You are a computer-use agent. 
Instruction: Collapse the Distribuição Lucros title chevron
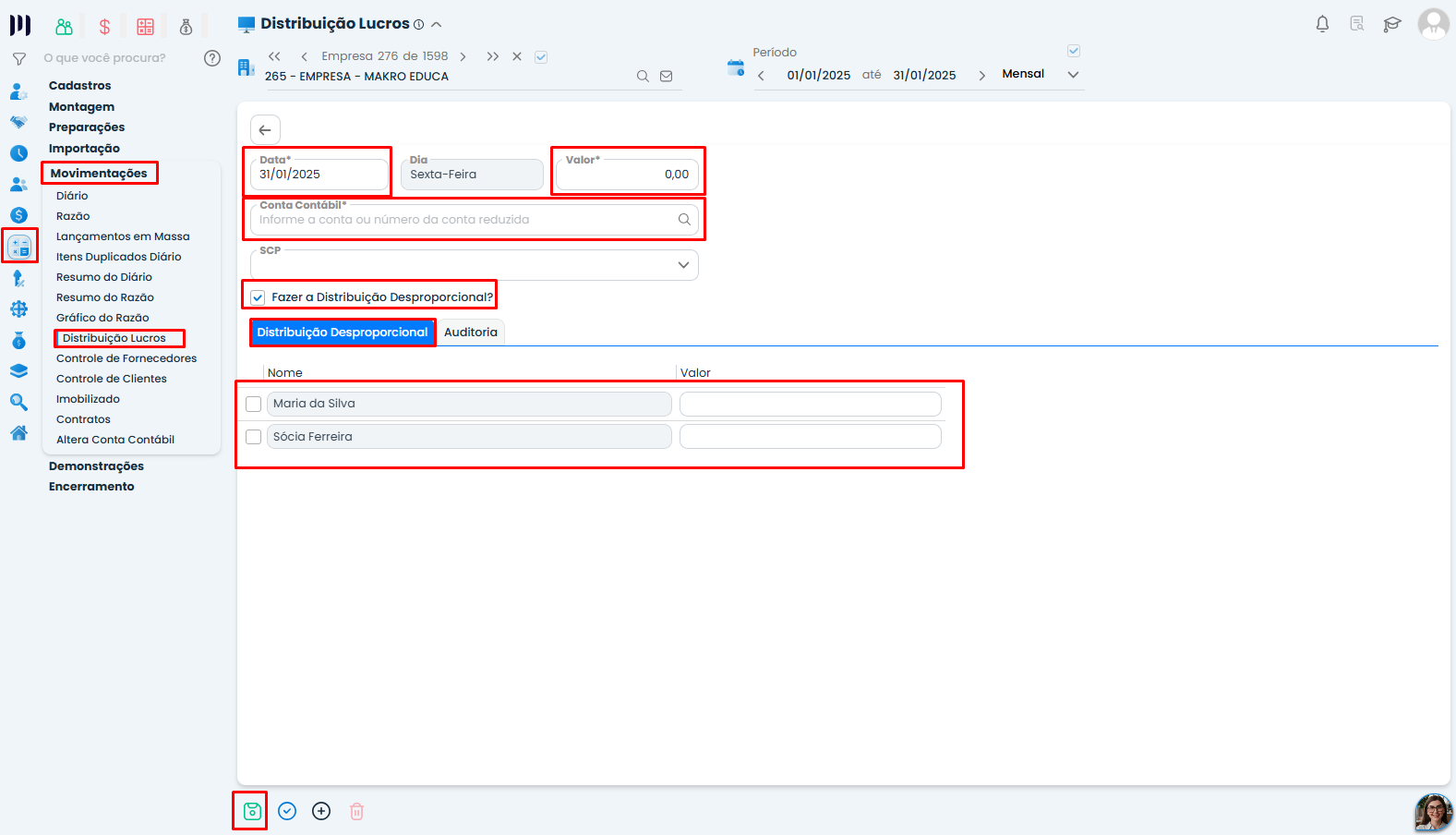tap(437, 25)
